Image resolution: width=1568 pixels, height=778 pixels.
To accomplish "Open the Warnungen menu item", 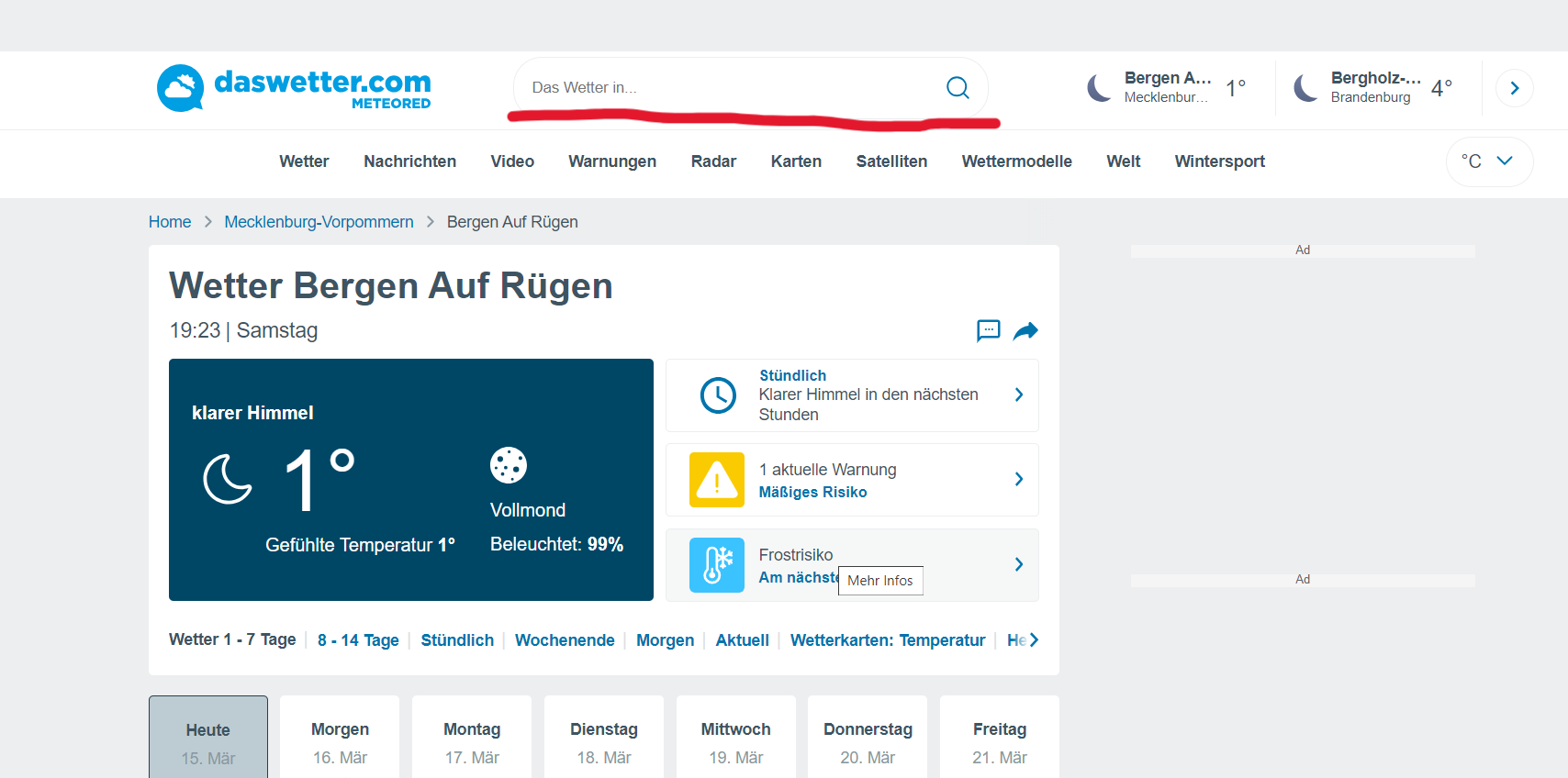I will point(612,161).
